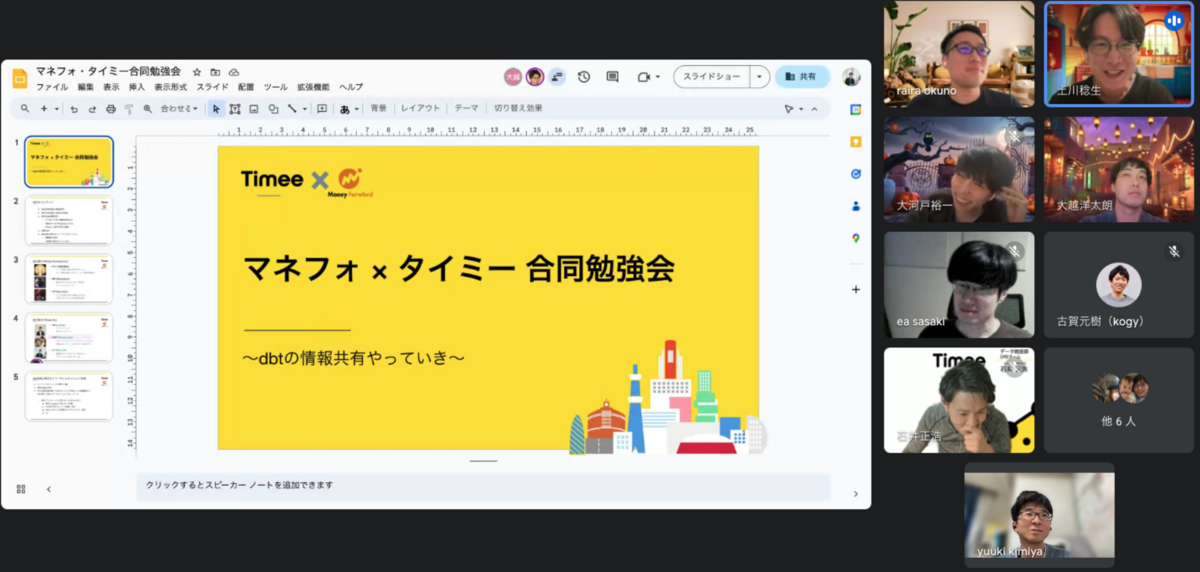Open the 配置 menu

(246, 87)
